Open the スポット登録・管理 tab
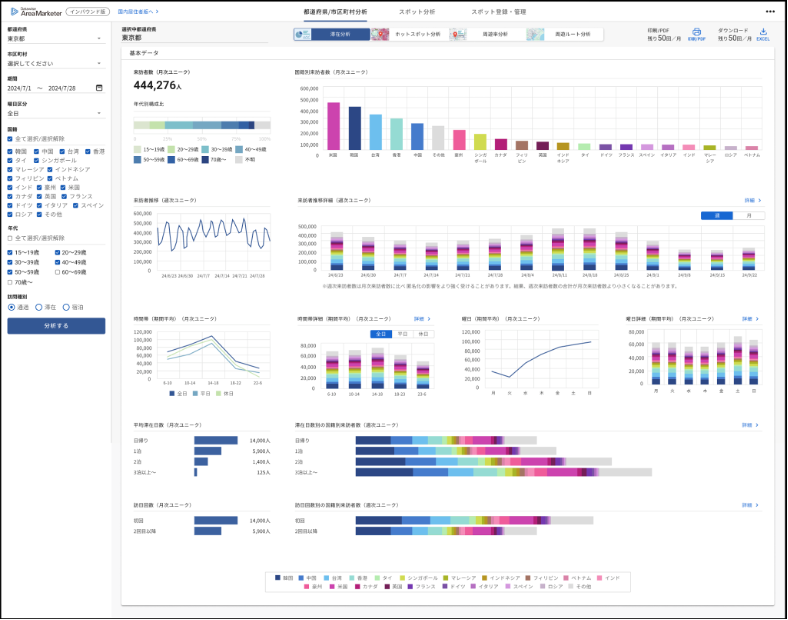This screenshot has width=788, height=620. pos(498,12)
